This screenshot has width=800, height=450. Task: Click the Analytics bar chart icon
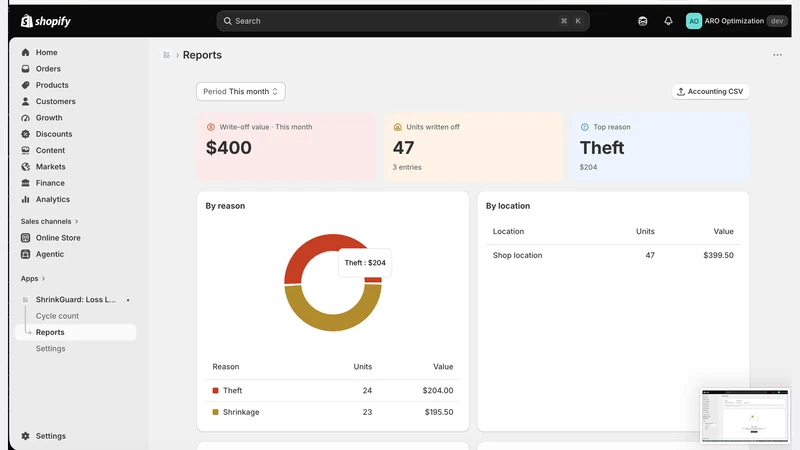click(x=26, y=199)
